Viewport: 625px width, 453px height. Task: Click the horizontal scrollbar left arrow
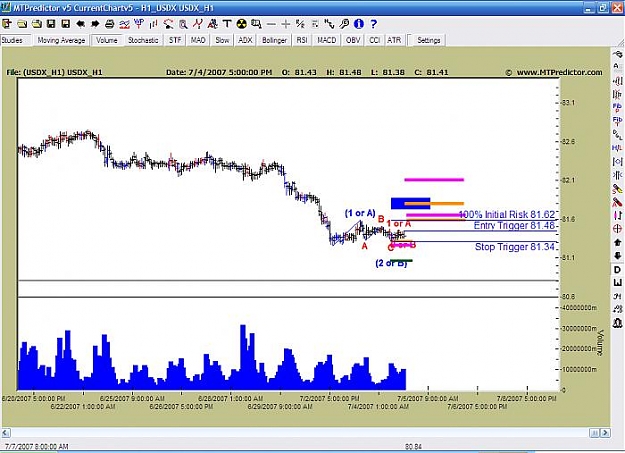pyautogui.click(x=6, y=433)
